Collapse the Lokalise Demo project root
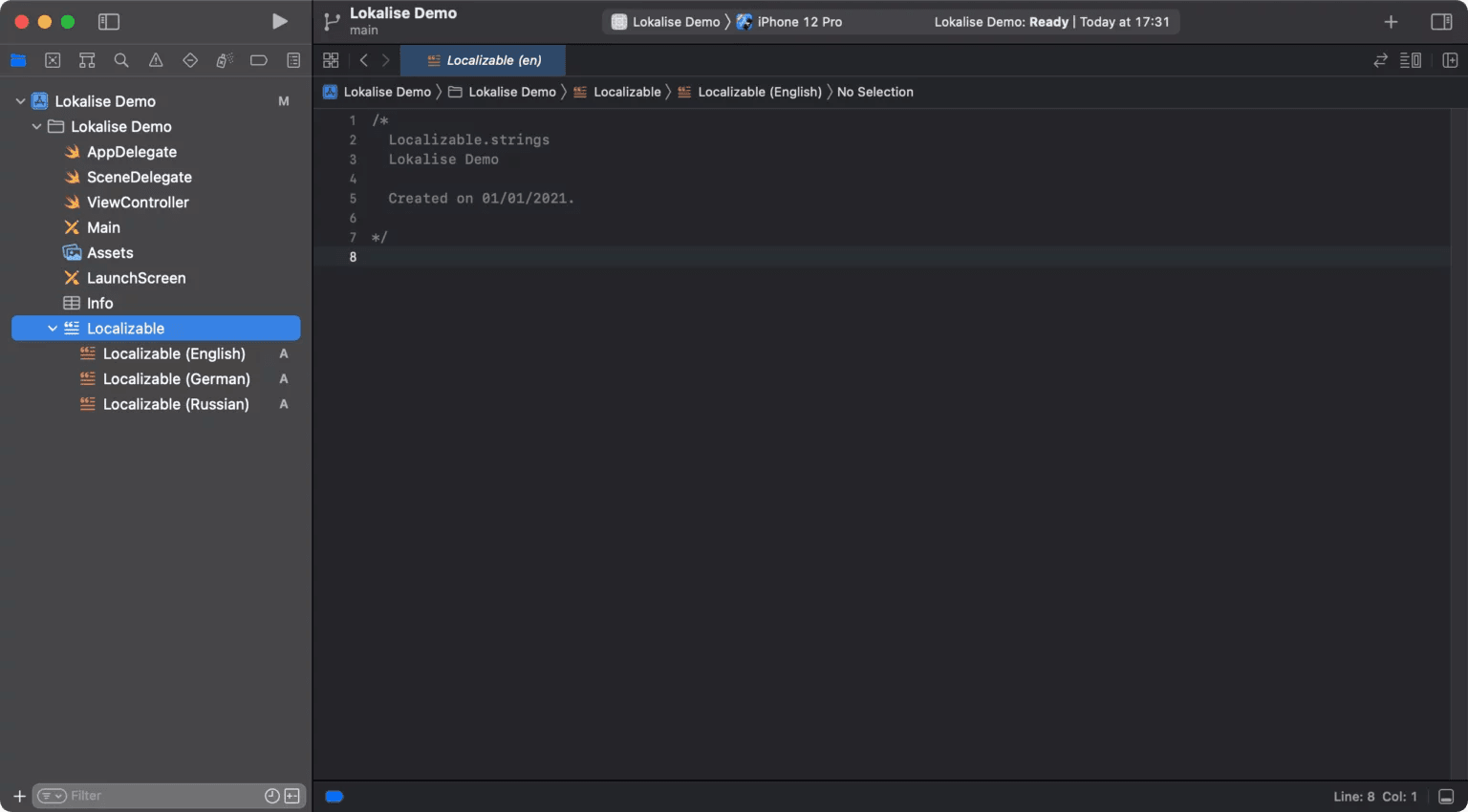1468x812 pixels. click(x=20, y=101)
